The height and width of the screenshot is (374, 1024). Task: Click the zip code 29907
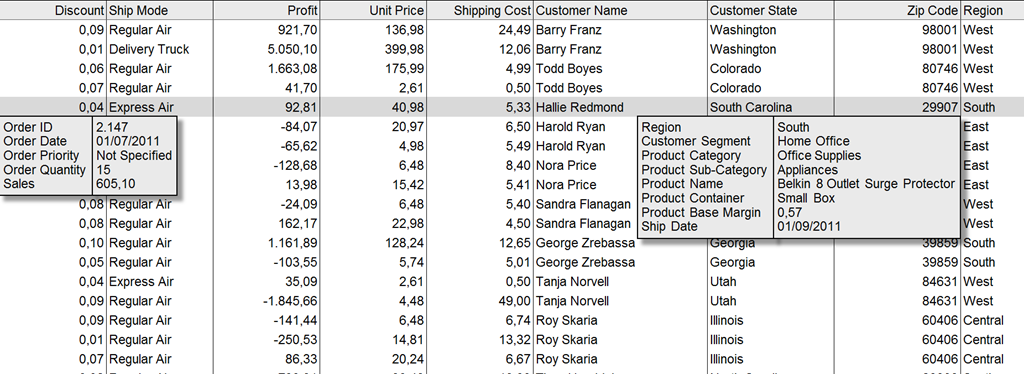click(940, 107)
